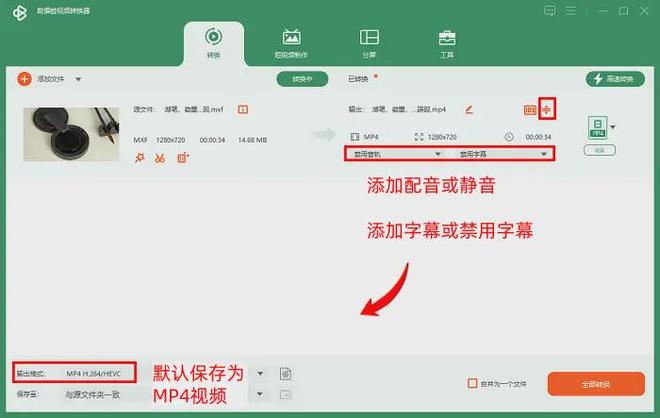Click the orange 全部转换 convert all button
660x418 pixels.
(x=596, y=384)
